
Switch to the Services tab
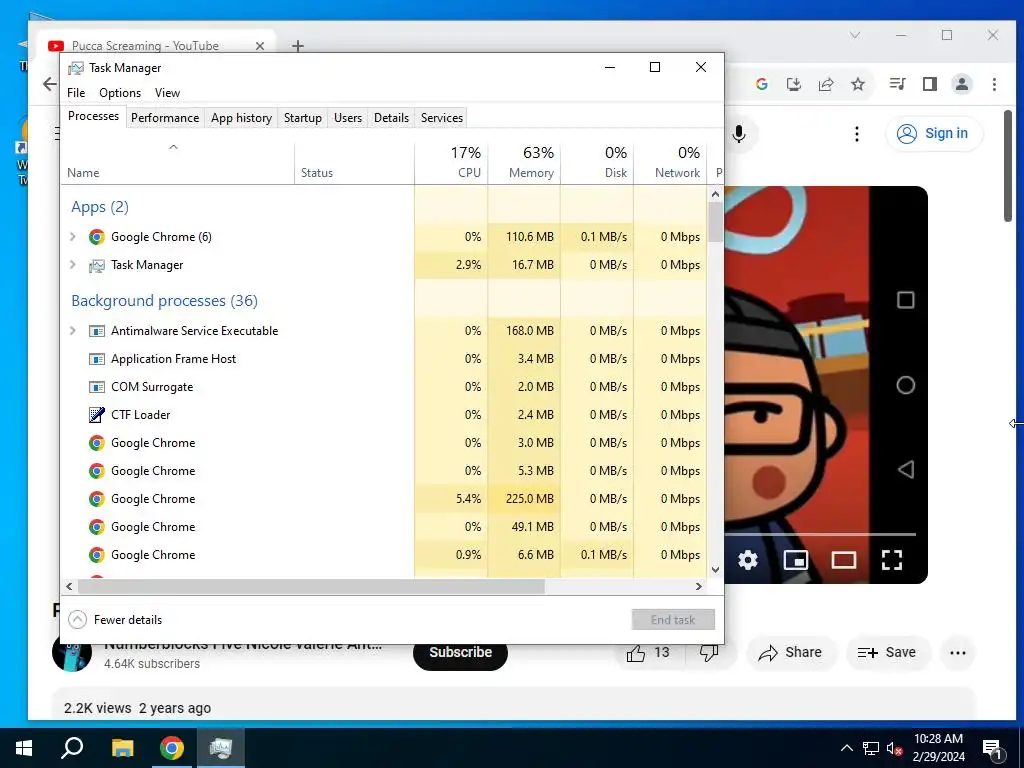pos(441,118)
